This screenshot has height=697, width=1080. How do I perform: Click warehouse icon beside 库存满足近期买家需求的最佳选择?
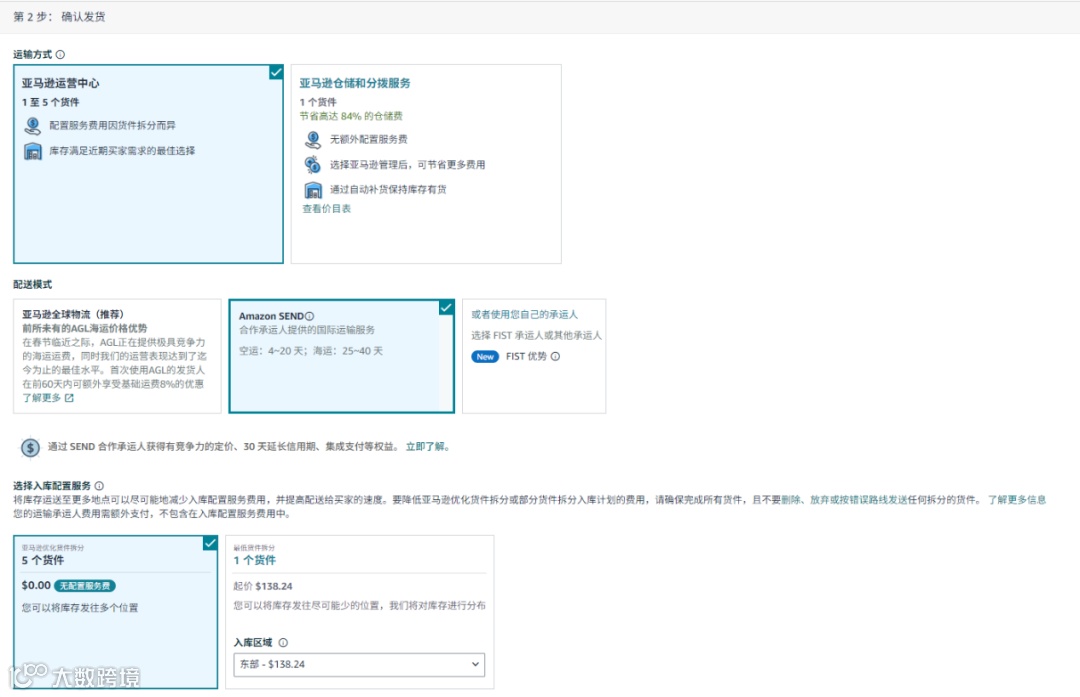coord(32,151)
